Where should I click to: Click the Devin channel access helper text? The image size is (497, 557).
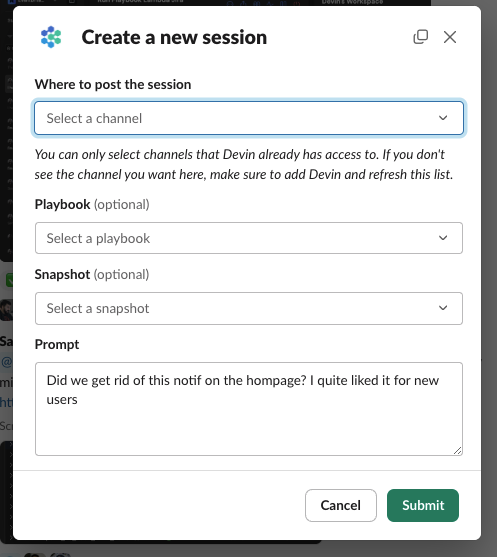click(x=244, y=164)
